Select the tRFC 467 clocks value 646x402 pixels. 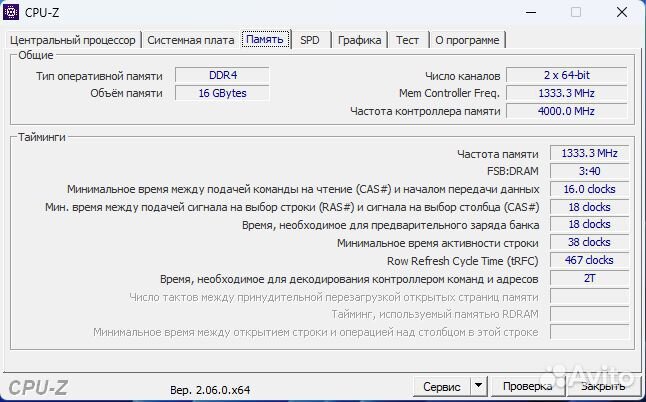590,260
